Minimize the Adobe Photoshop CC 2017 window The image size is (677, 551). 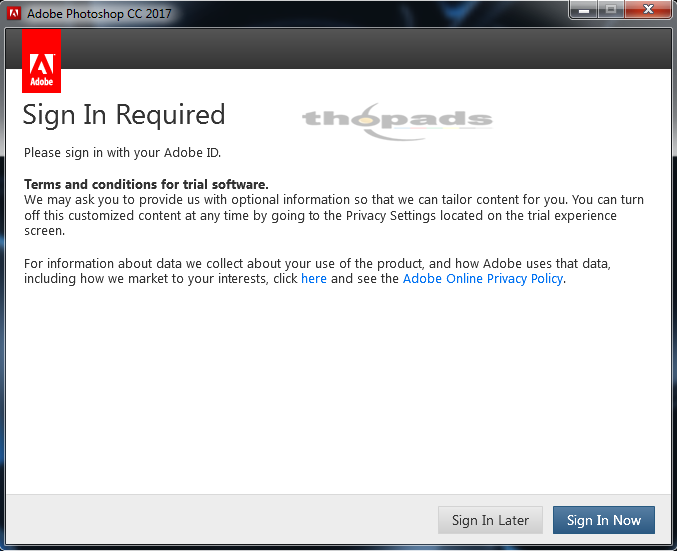pos(584,10)
